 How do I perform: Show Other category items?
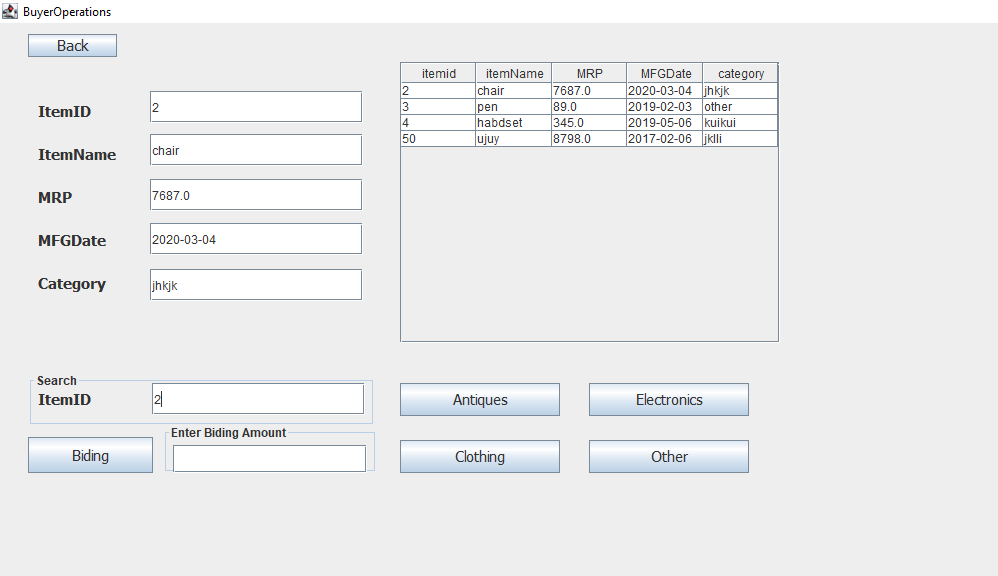tap(669, 456)
